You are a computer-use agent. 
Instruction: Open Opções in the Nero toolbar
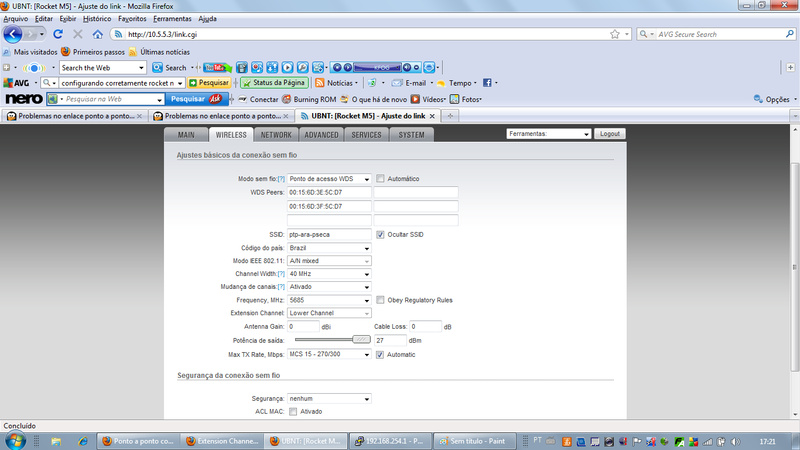pyautogui.click(x=772, y=99)
